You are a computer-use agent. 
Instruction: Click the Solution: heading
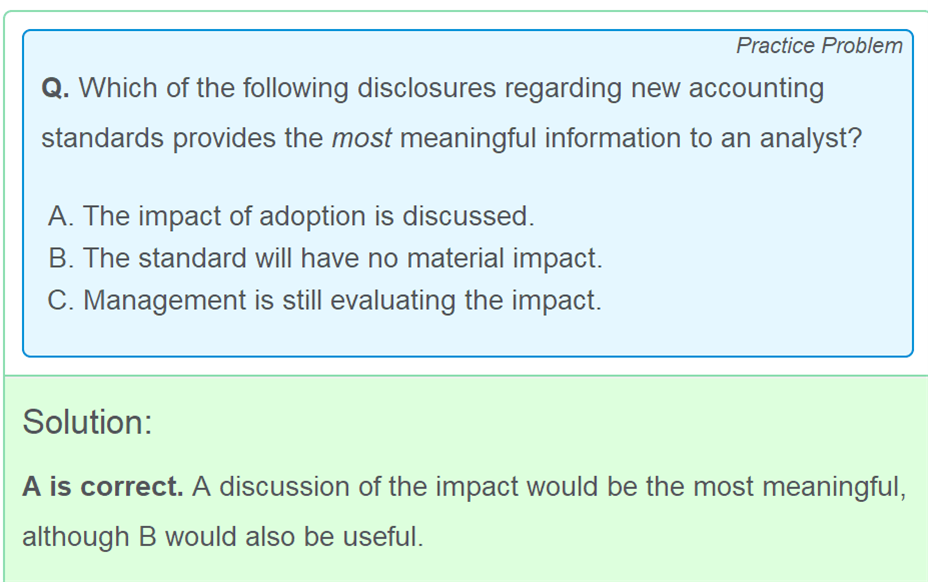point(88,422)
